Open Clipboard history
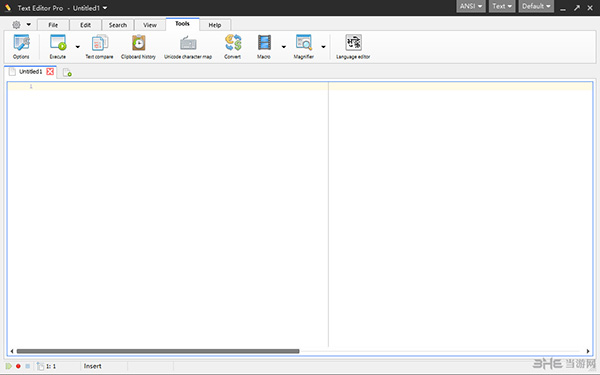600x375 pixels. coord(138,46)
